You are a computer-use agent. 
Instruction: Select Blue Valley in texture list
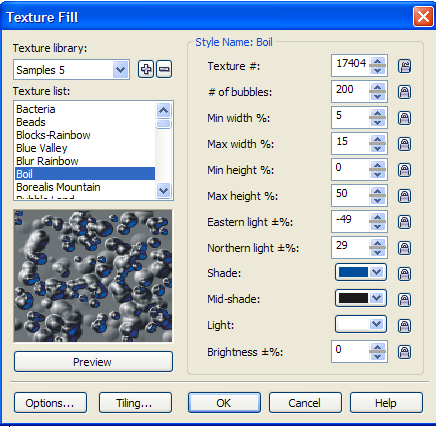point(42,148)
